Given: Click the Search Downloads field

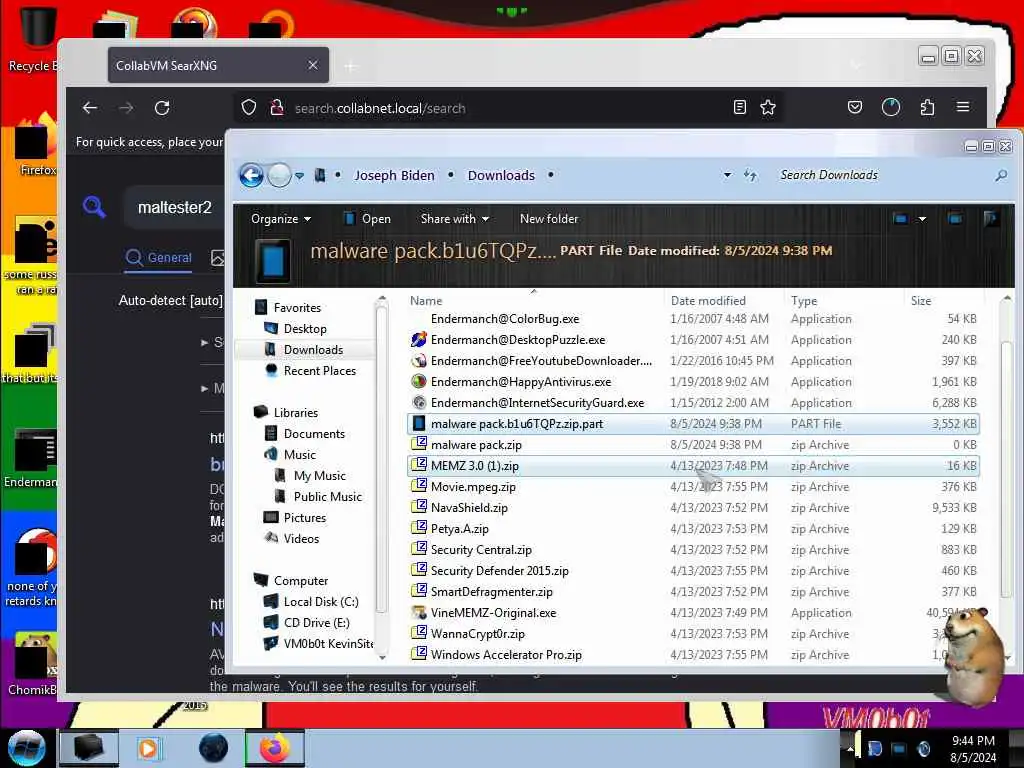Looking at the screenshot, I should [882, 175].
